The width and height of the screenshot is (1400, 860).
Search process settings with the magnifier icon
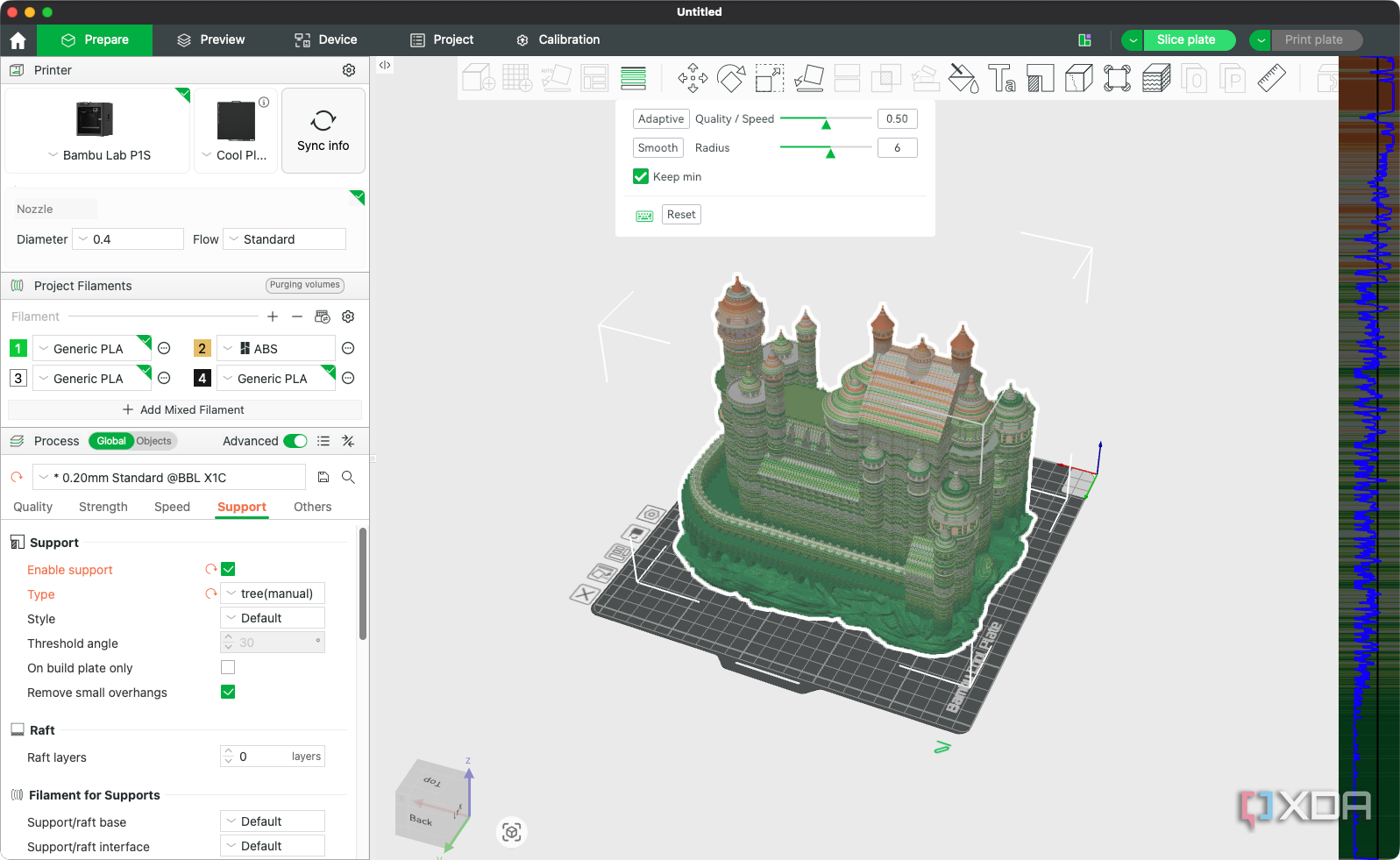[x=348, y=477]
